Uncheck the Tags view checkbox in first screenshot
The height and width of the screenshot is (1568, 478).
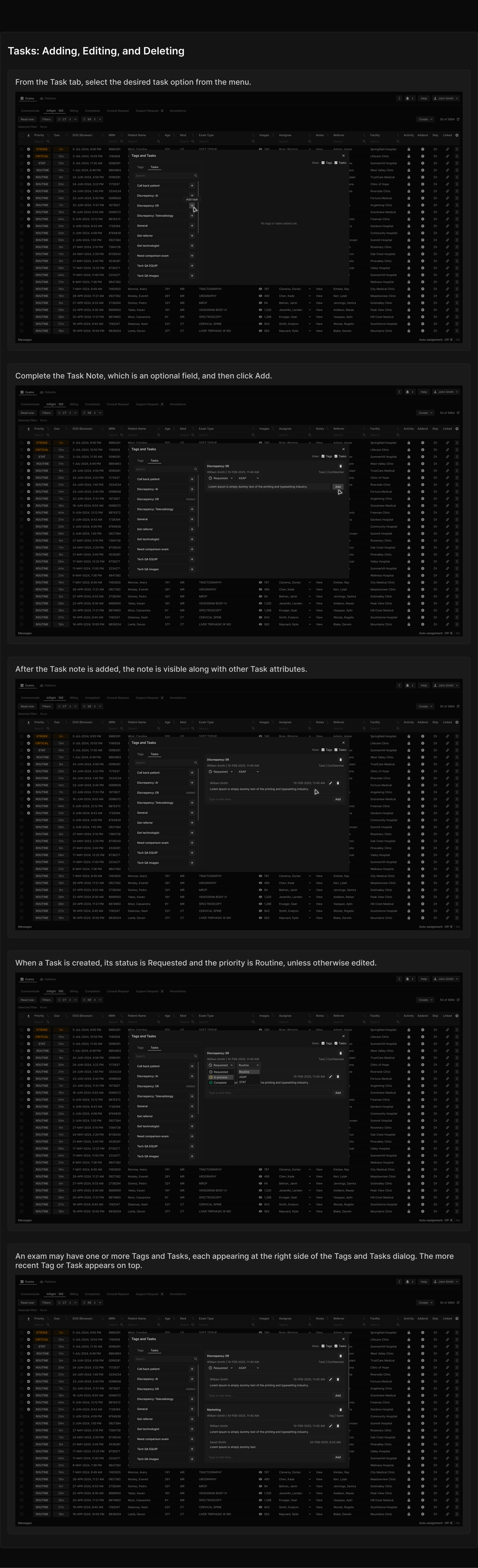click(x=323, y=163)
